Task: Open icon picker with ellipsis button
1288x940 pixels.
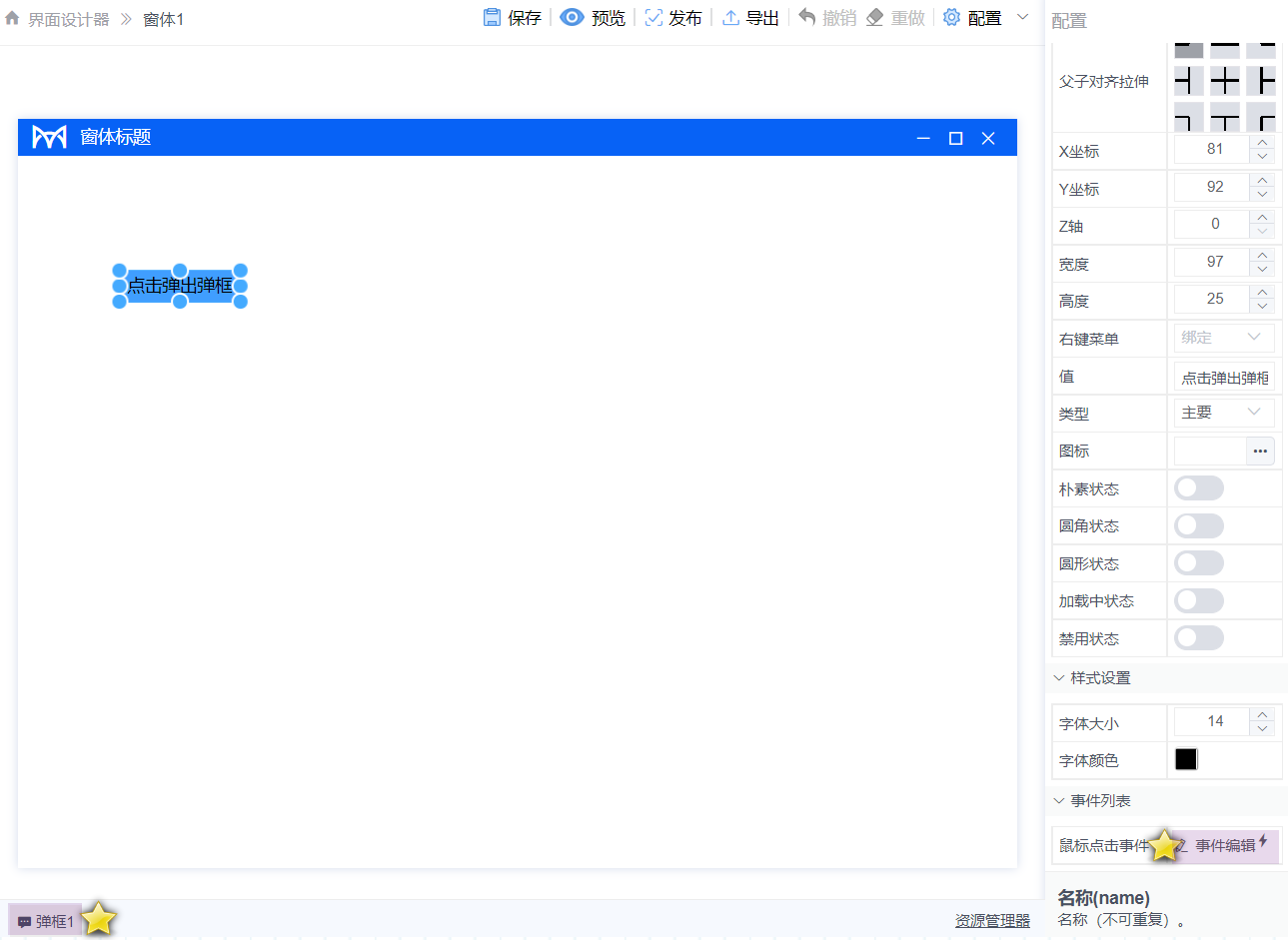Action: point(1260,452)
